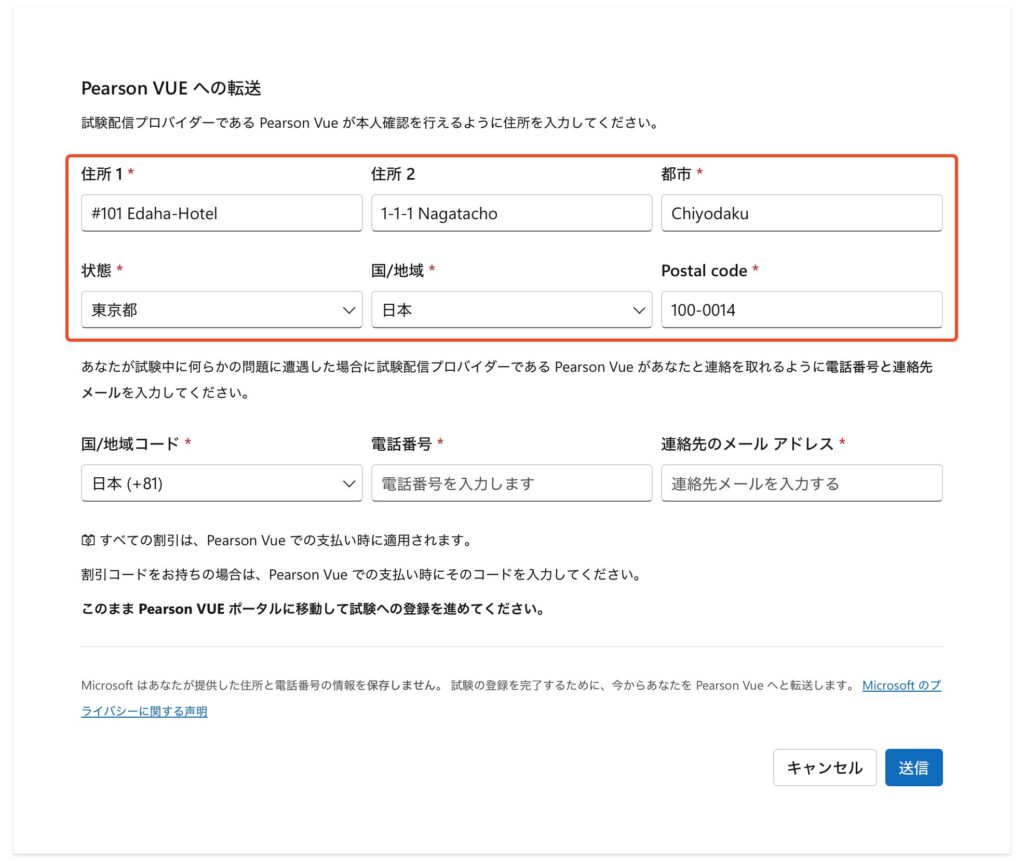The height and width of the screenshot is (861, 1024).
Task: Click the 都市 label
Action: (676, 174)
